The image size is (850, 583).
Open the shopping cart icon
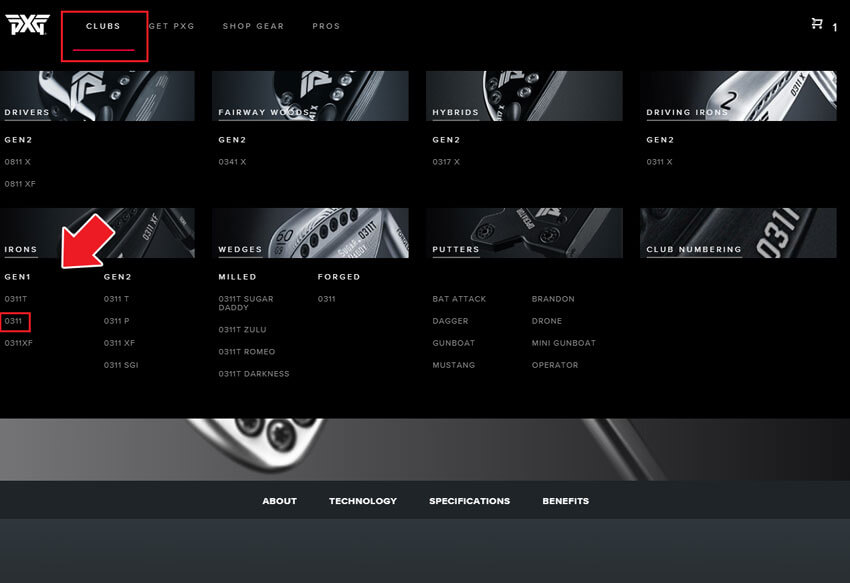(816, 23)
